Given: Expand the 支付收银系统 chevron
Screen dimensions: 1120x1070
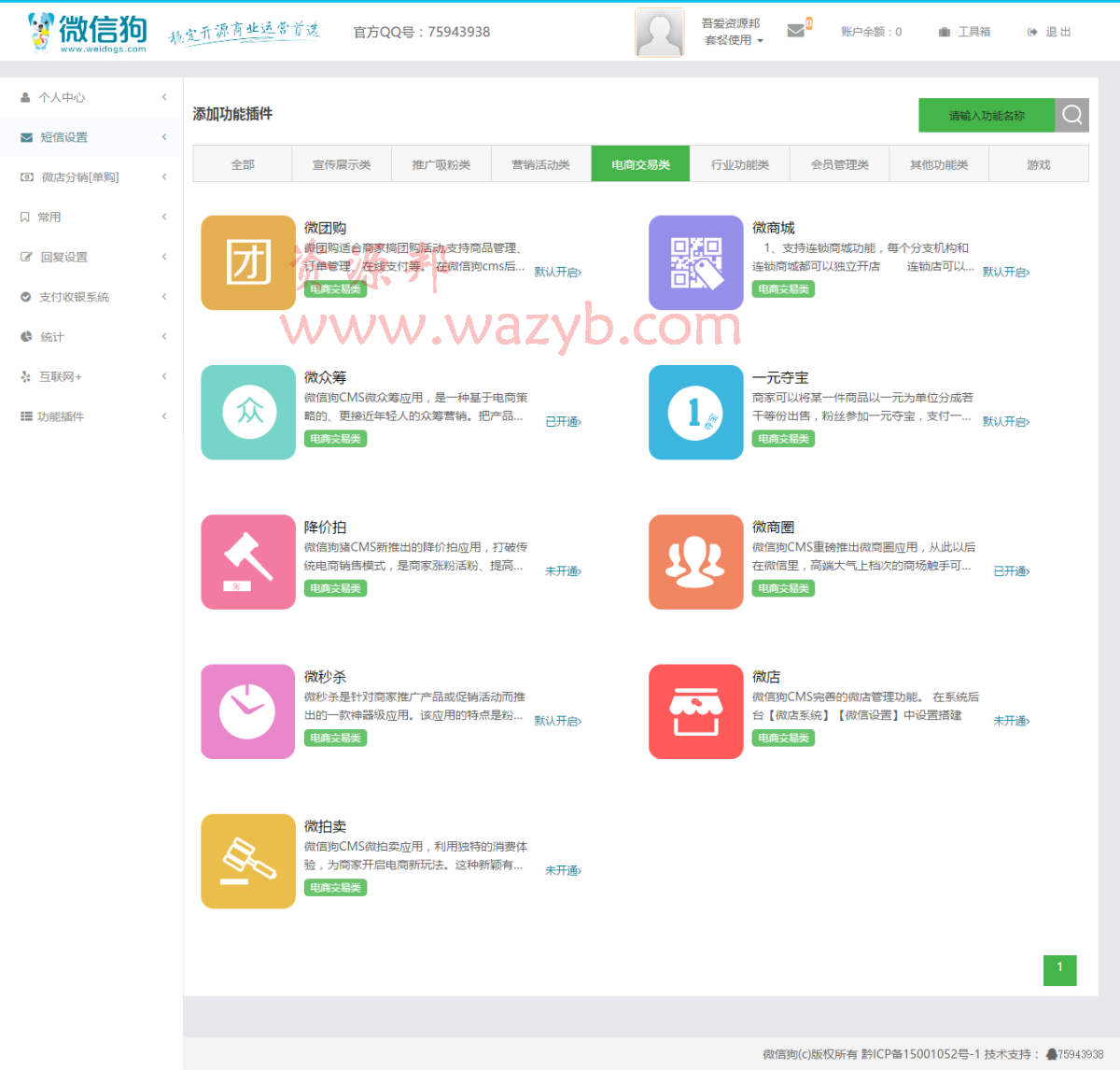Looking at the screenshot, I should tap(164, 297).
